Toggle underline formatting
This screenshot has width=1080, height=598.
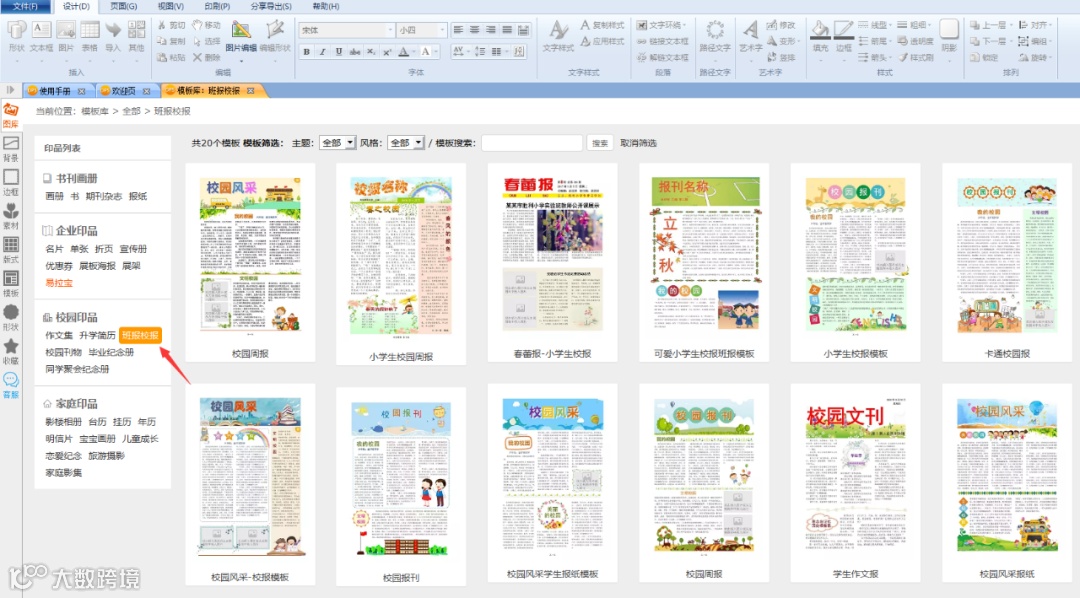pos(338,52)
